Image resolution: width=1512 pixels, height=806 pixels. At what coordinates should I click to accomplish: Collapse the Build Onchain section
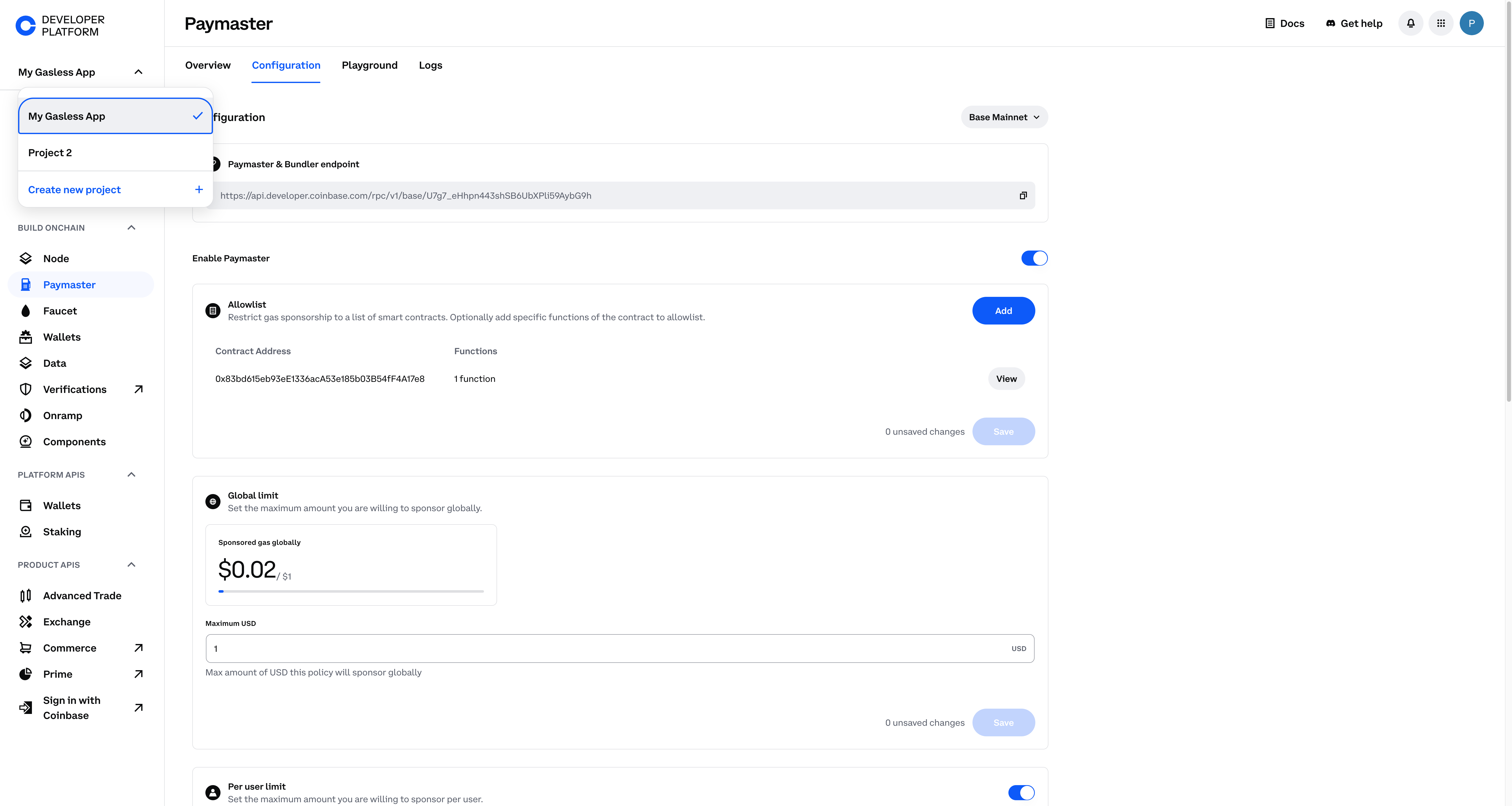[x=131, y=228]
